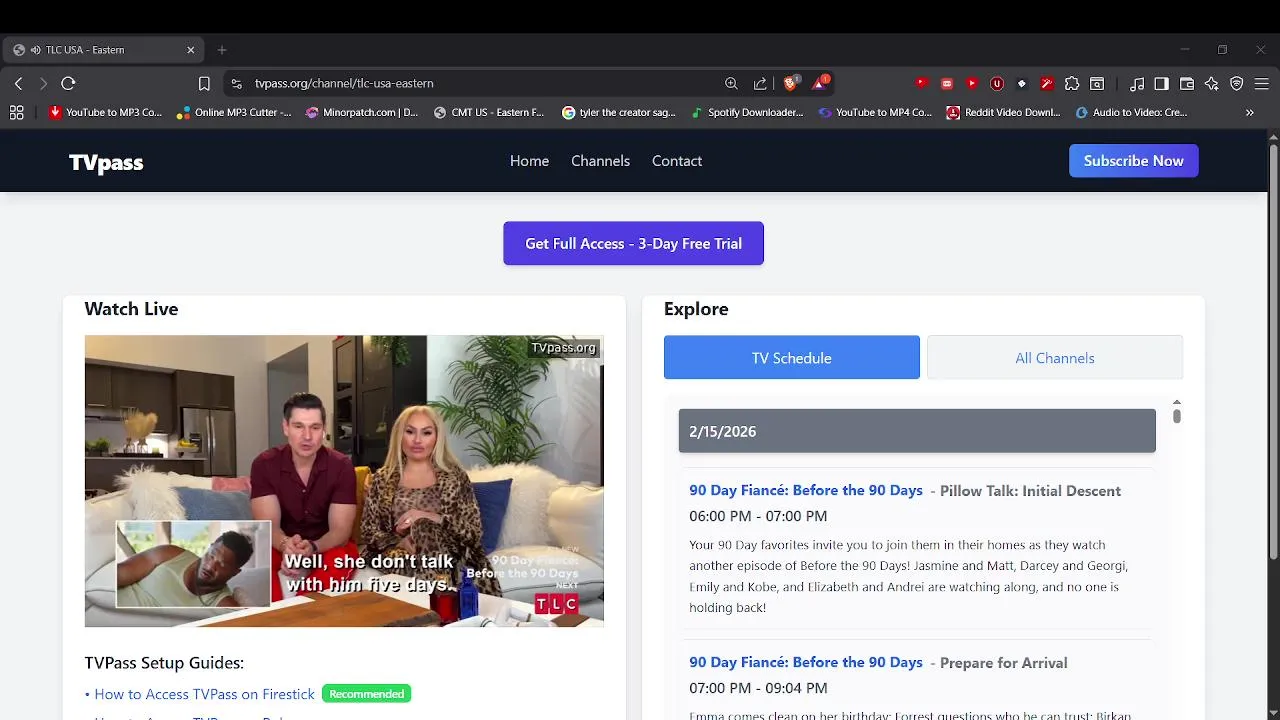Toggle the browser sidebar panel icon
The image size is (1280, 720).
1162,84
